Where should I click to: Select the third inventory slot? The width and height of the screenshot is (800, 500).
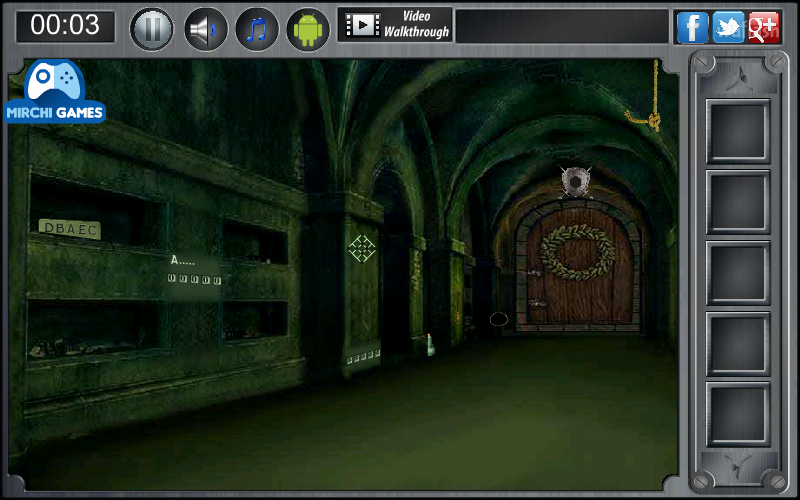tap(738, 273)
